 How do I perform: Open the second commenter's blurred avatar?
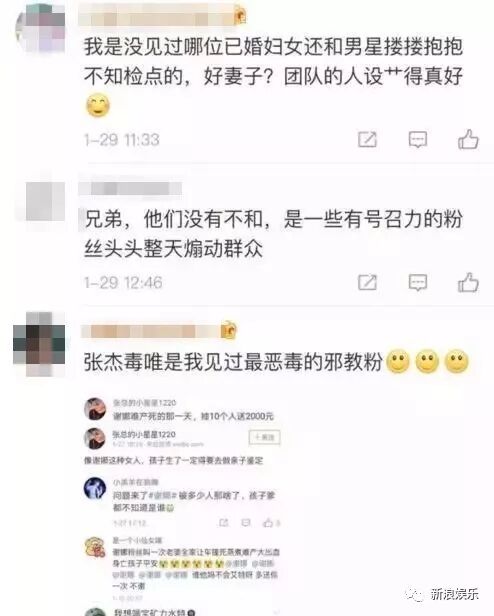coord(45,201)
